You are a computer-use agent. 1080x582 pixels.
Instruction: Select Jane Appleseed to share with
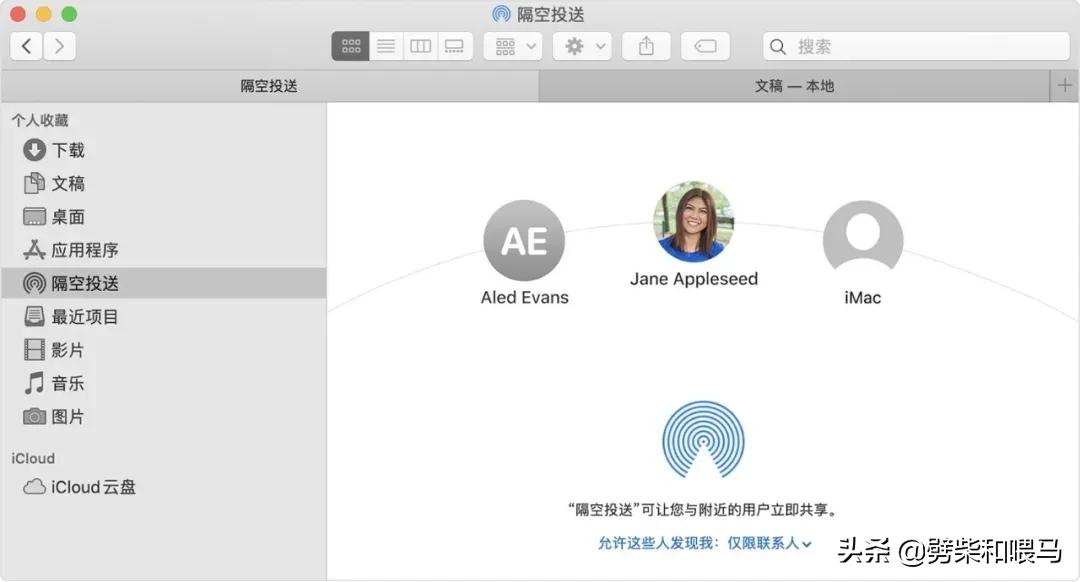coord(694,220)
